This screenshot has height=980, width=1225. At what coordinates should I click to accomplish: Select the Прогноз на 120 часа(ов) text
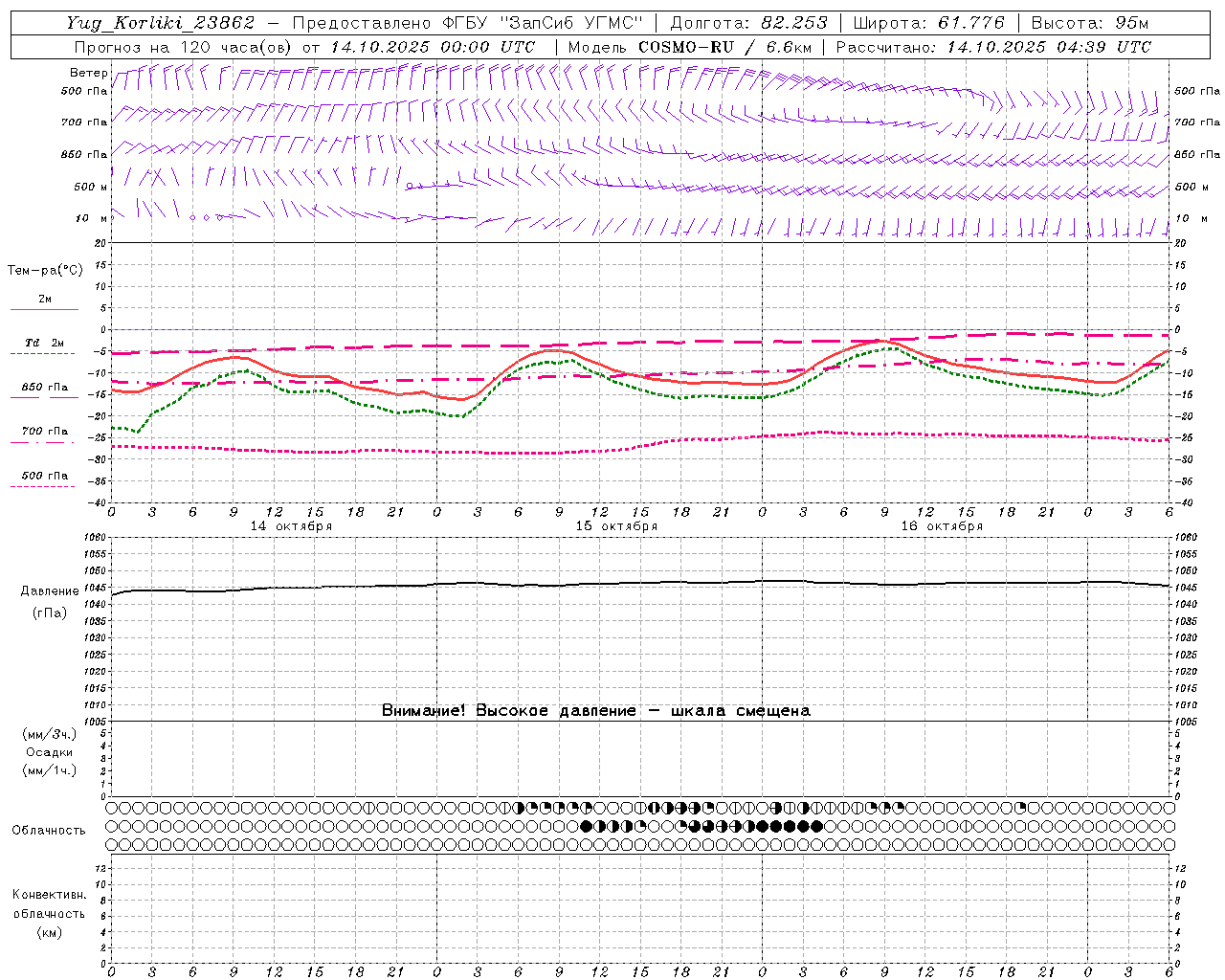tap(185, 47)
